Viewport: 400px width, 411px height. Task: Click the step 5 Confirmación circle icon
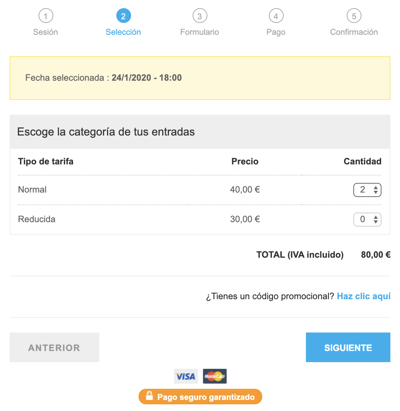point(354,16)
